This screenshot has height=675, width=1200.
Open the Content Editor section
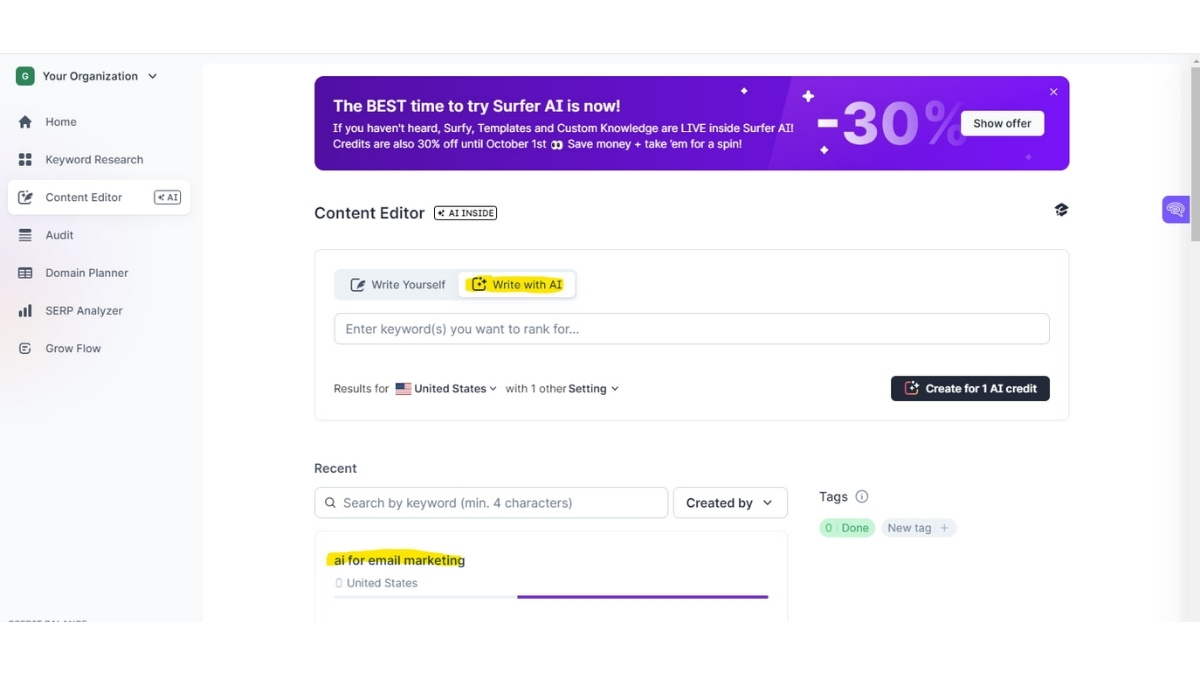pos(82,197)
